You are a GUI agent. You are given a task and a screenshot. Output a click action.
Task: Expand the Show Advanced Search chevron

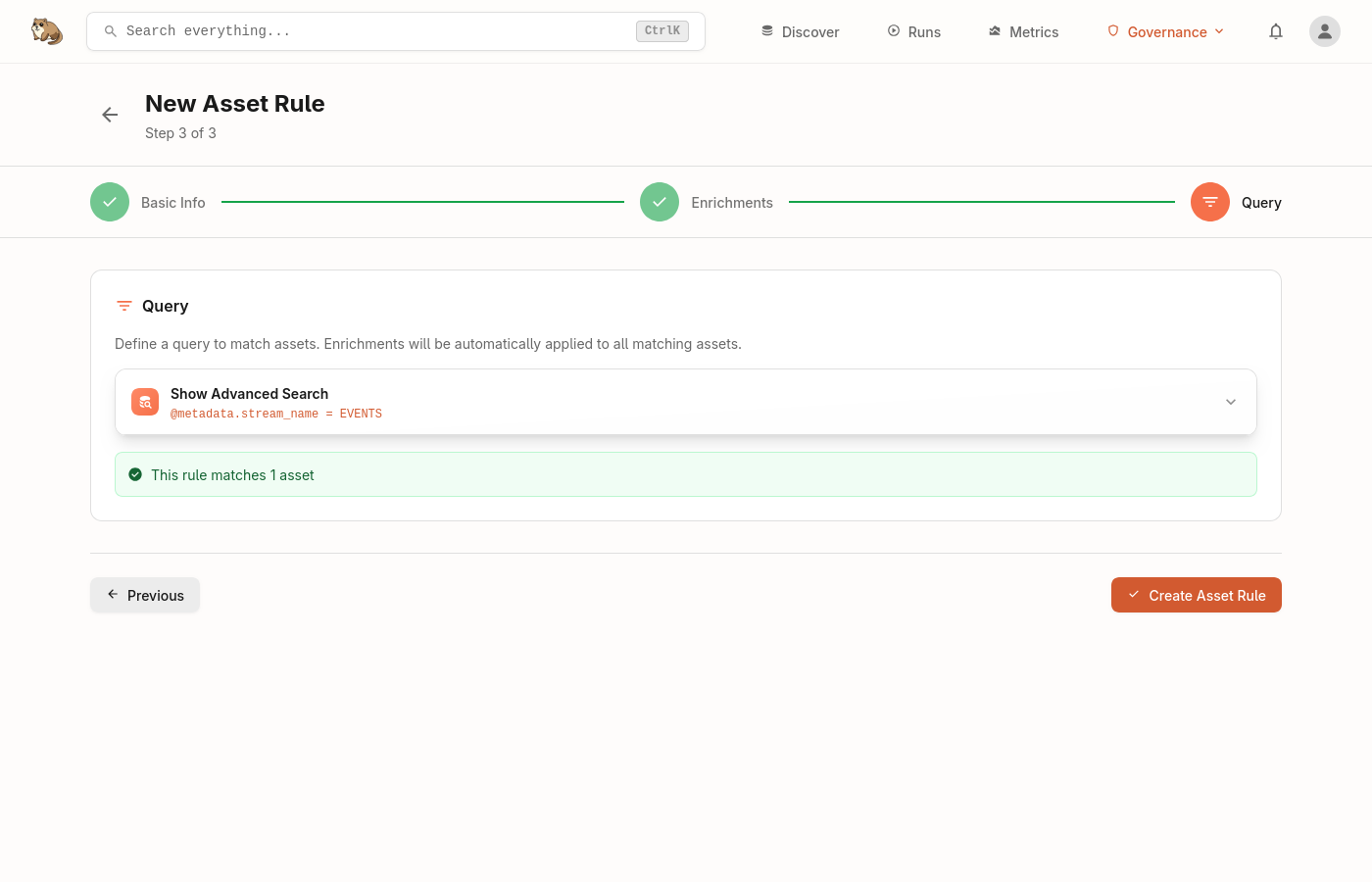[x=1230, y=402]
